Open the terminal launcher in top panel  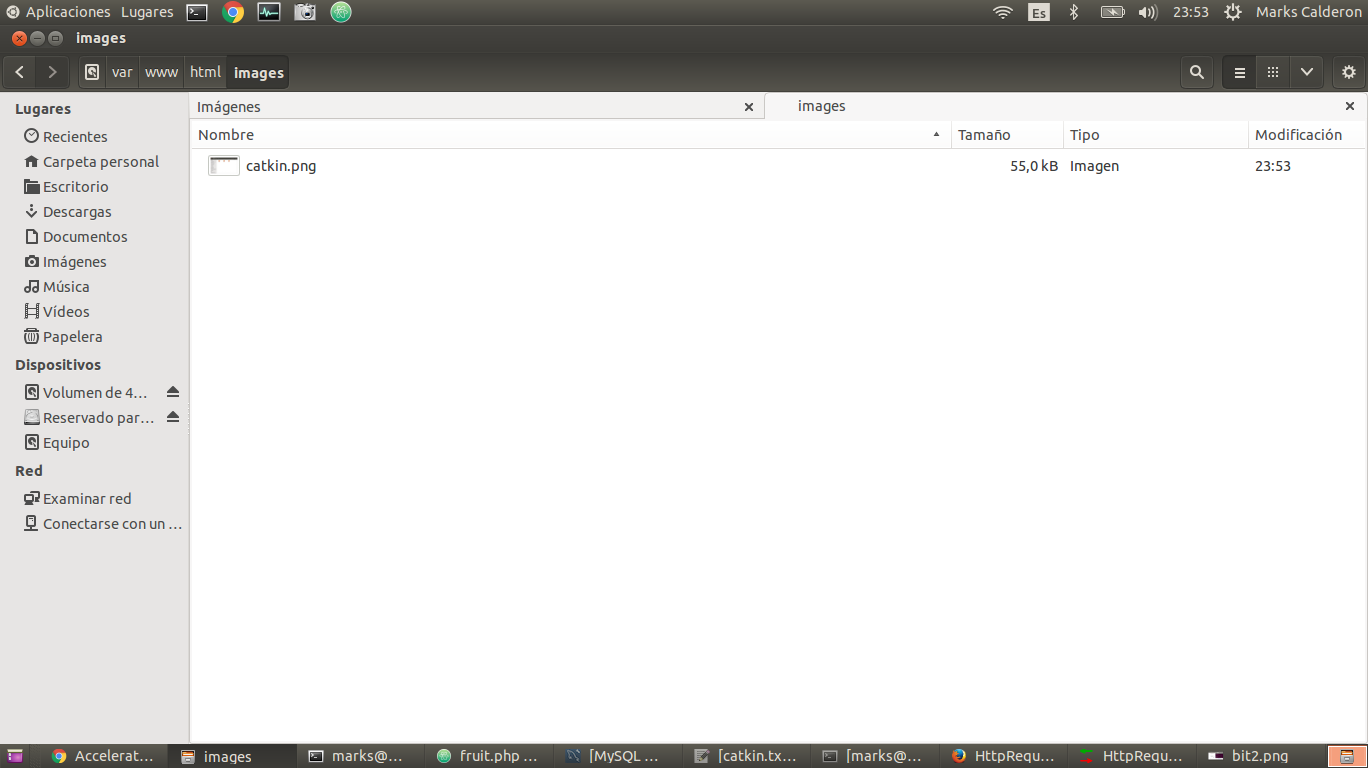pos(198,12)
